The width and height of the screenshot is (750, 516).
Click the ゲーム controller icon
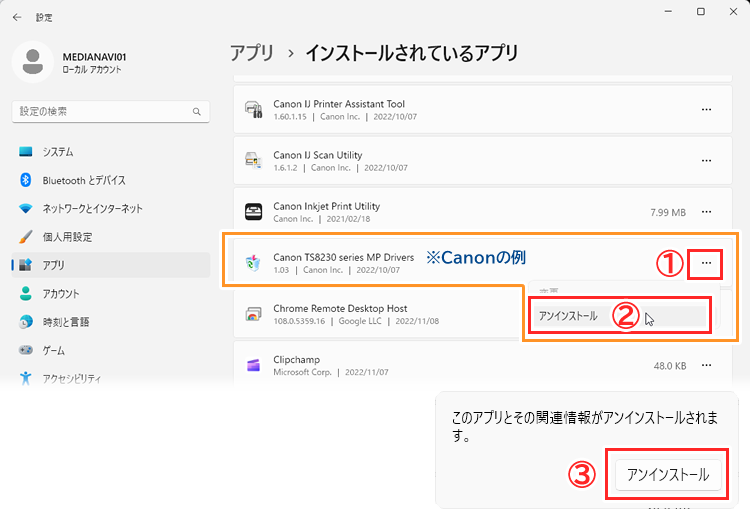(25, 350)
